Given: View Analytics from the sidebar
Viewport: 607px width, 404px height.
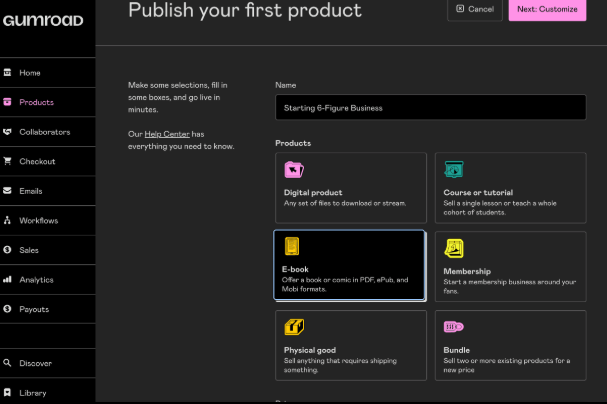Looking at the screenshot, I should pos(48,279).
